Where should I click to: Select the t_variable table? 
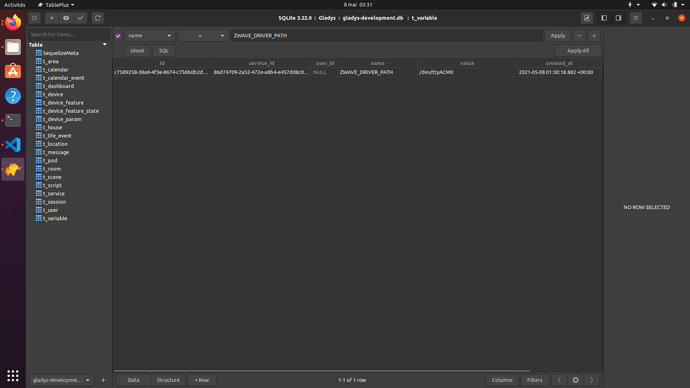(x=55, y=218)
